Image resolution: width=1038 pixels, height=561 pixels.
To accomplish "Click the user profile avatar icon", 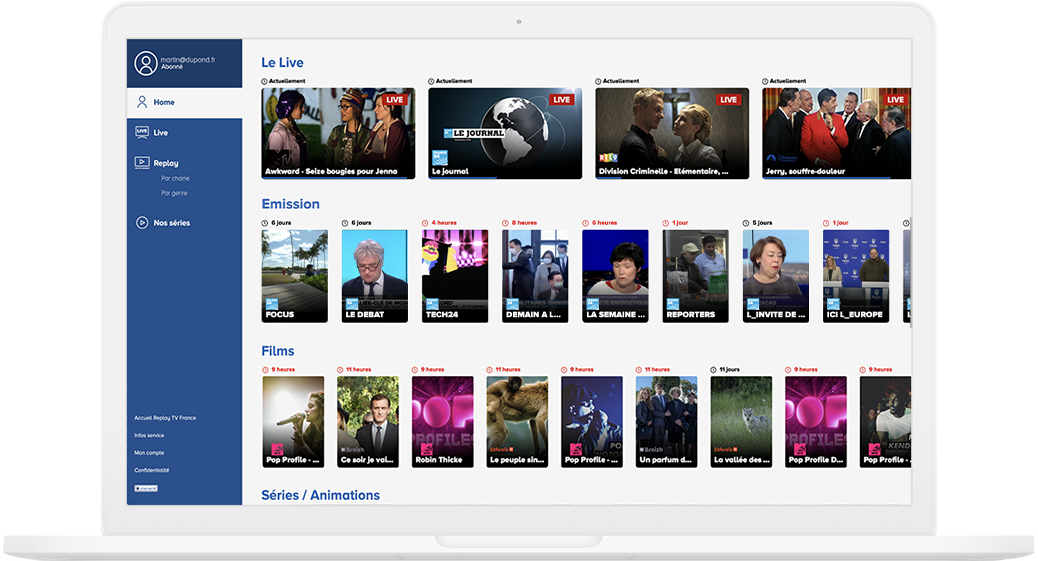I will (x=146, y=64).
